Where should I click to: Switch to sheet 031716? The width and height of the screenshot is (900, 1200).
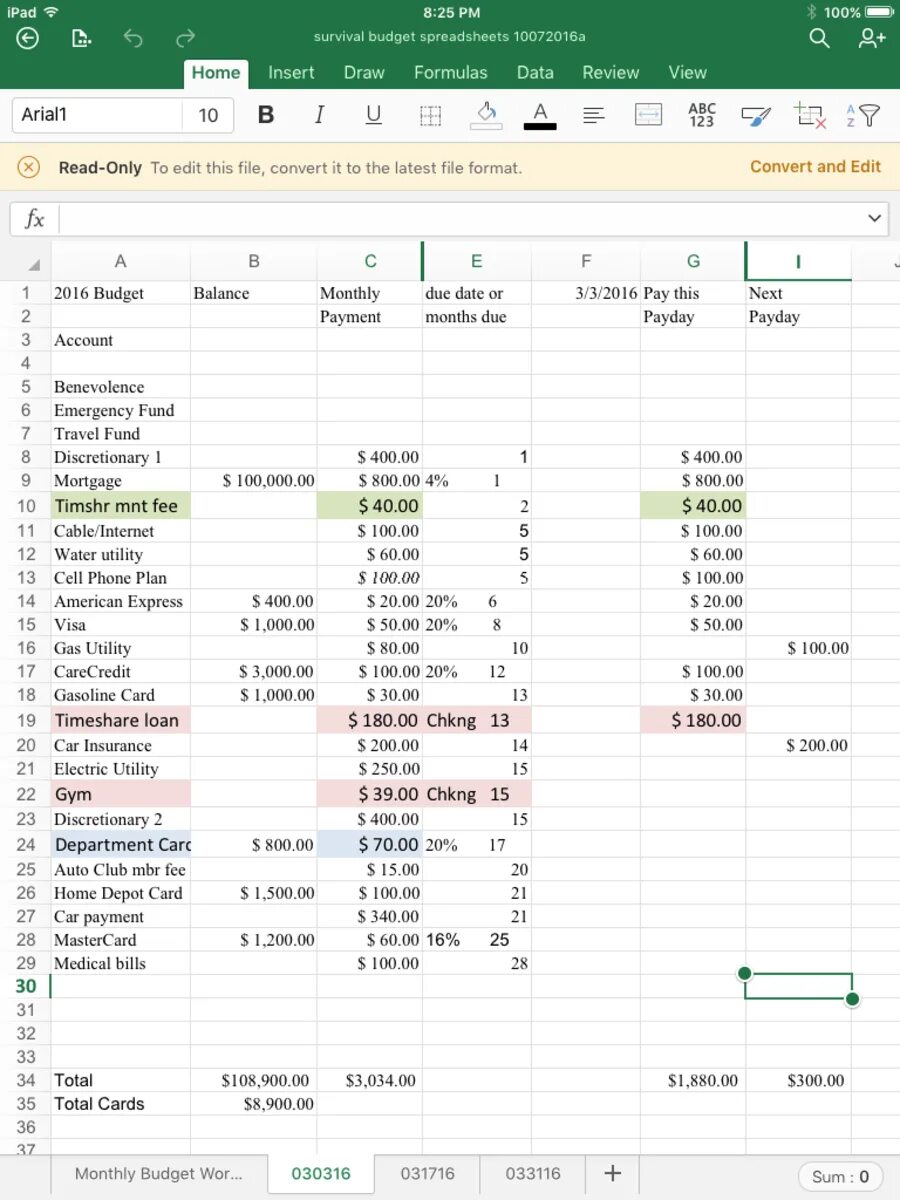point(427,1174)
